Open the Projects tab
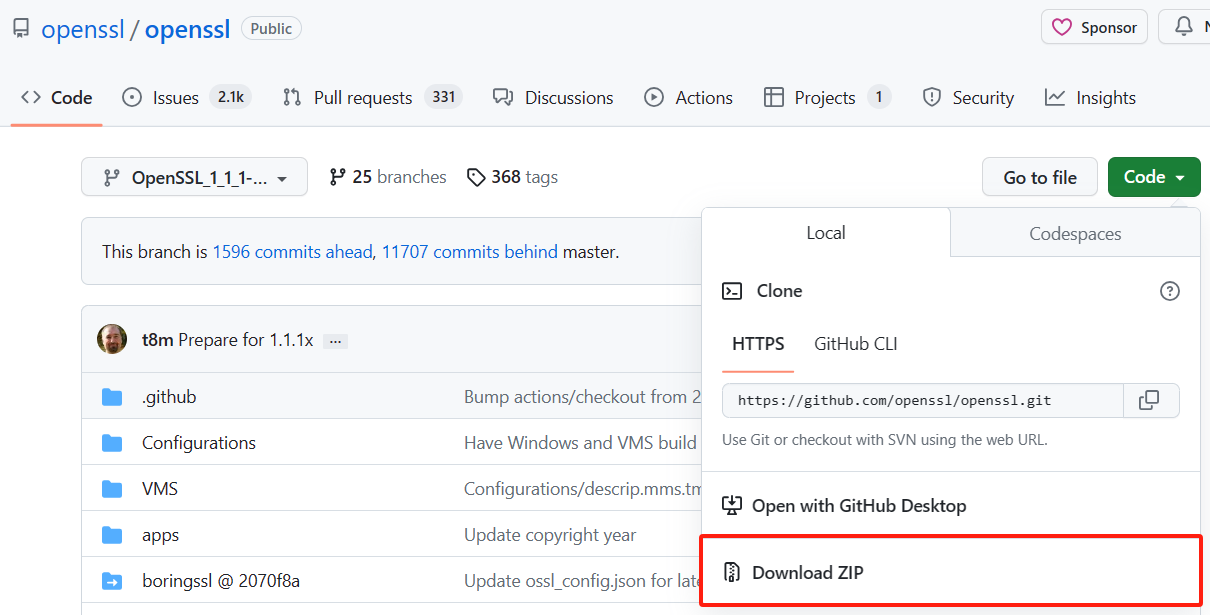This screenshot has height=615, width=1210. click(x=827, y=97)
